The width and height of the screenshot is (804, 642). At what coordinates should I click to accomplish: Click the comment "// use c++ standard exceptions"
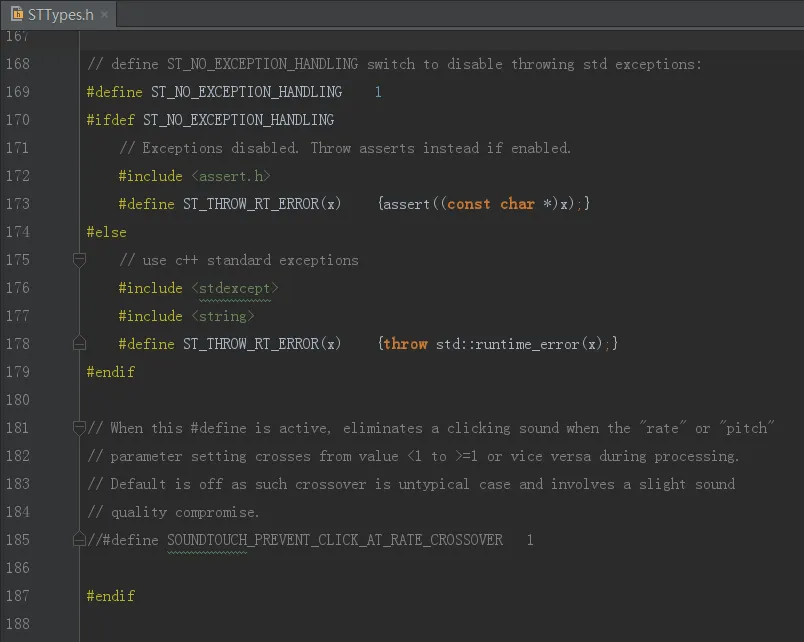coord(239,260)
